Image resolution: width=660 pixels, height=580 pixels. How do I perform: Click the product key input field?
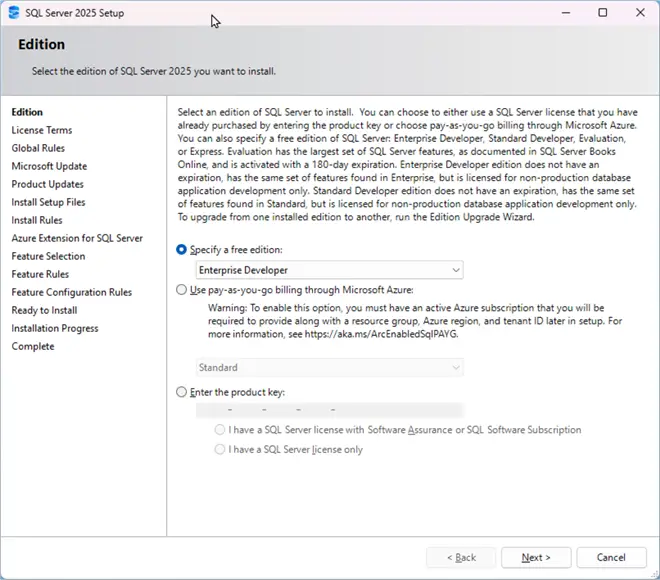[x=330, y=410]
